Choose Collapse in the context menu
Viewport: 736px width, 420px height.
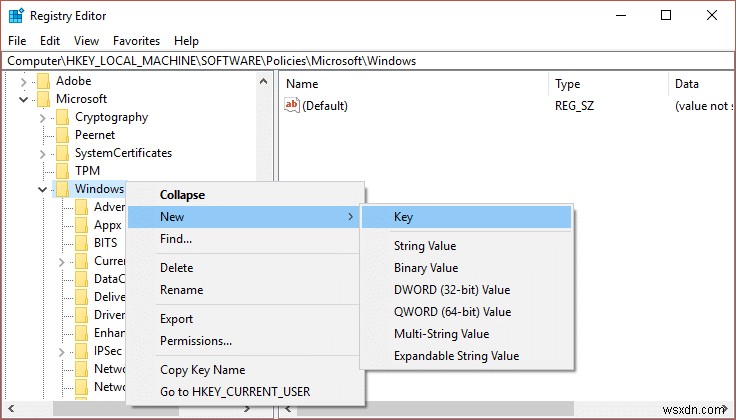pos(245,195)
